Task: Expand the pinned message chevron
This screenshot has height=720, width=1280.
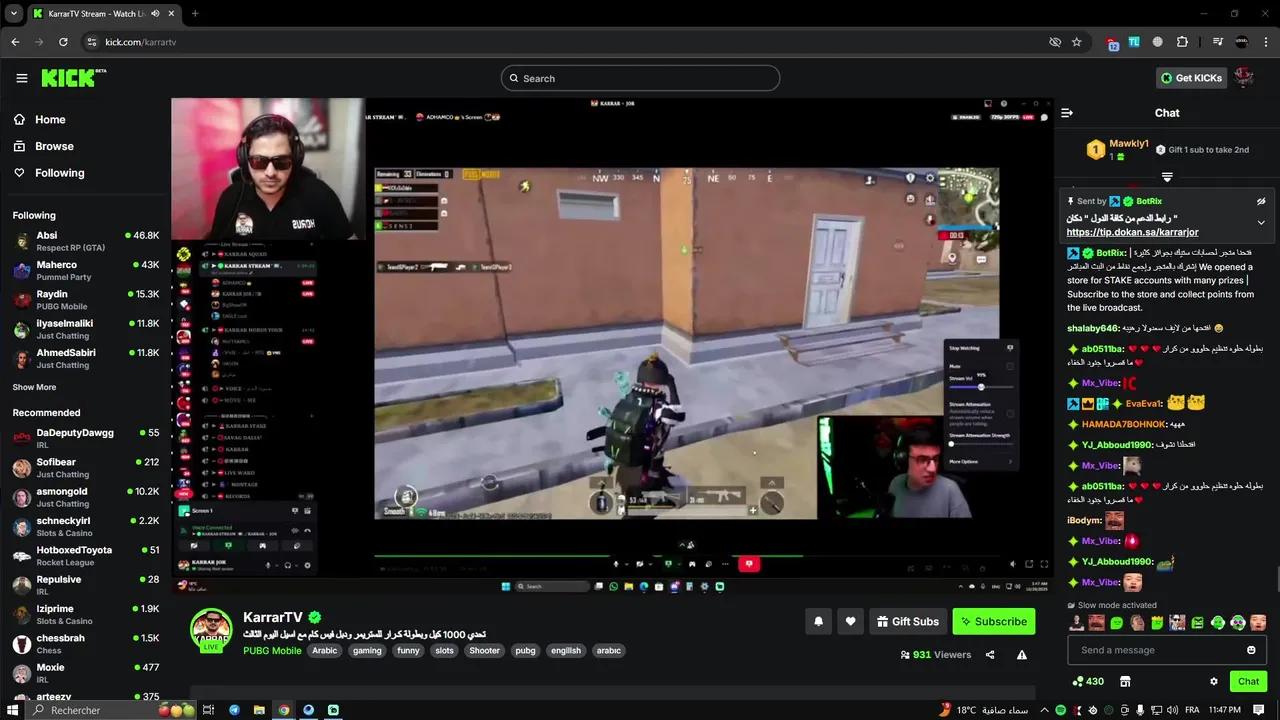Action: [1261, 222]
